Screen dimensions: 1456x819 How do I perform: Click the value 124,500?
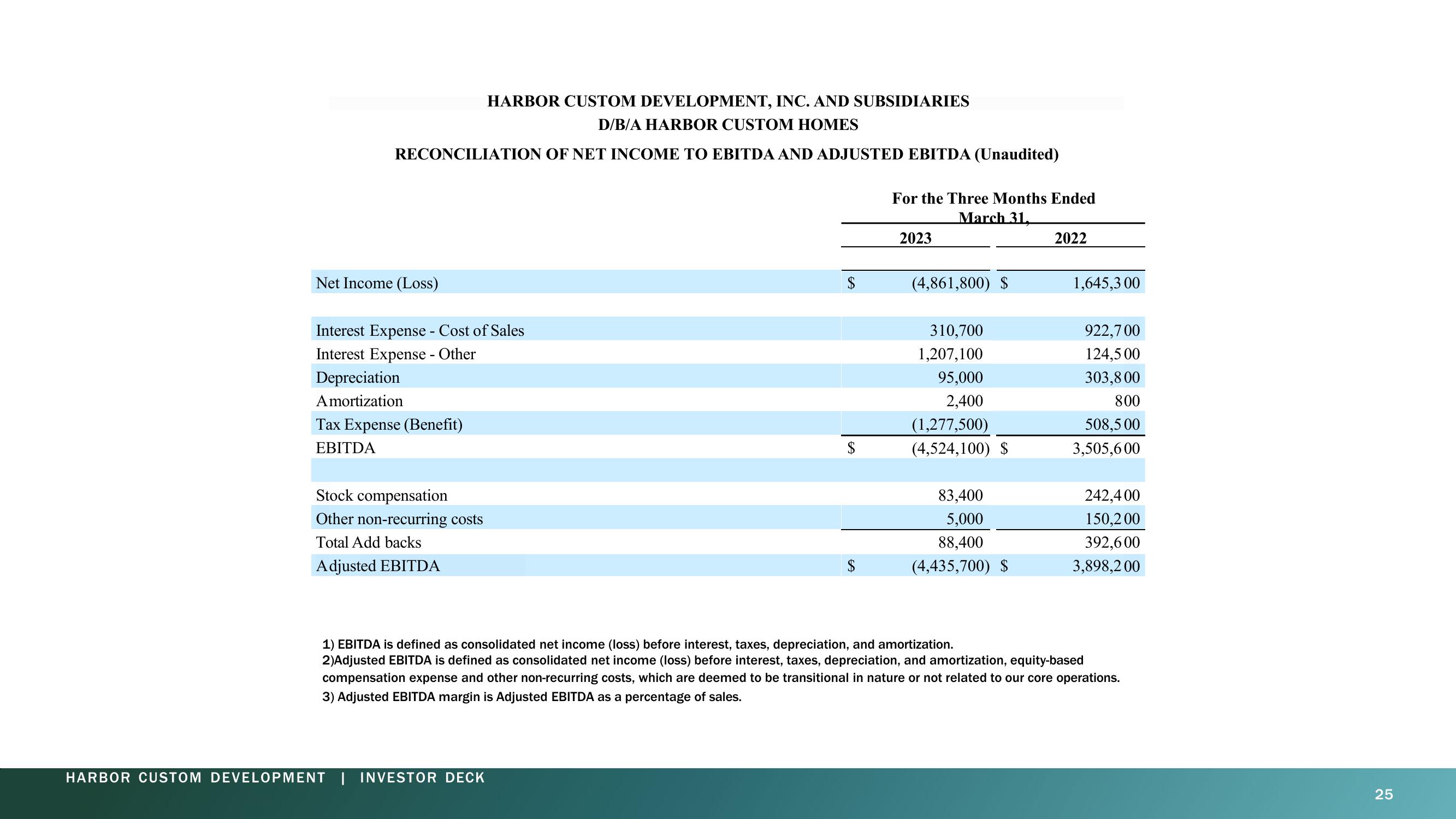click(1112, 354)
